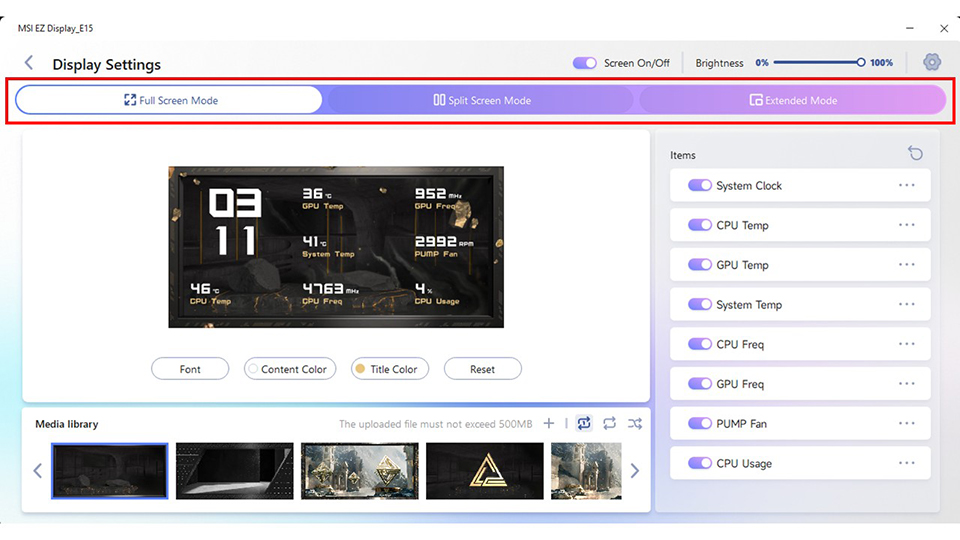This screenshot has height=540, width=960.
Task: Go back using the left arrow
Action: [x=29, y=62]
